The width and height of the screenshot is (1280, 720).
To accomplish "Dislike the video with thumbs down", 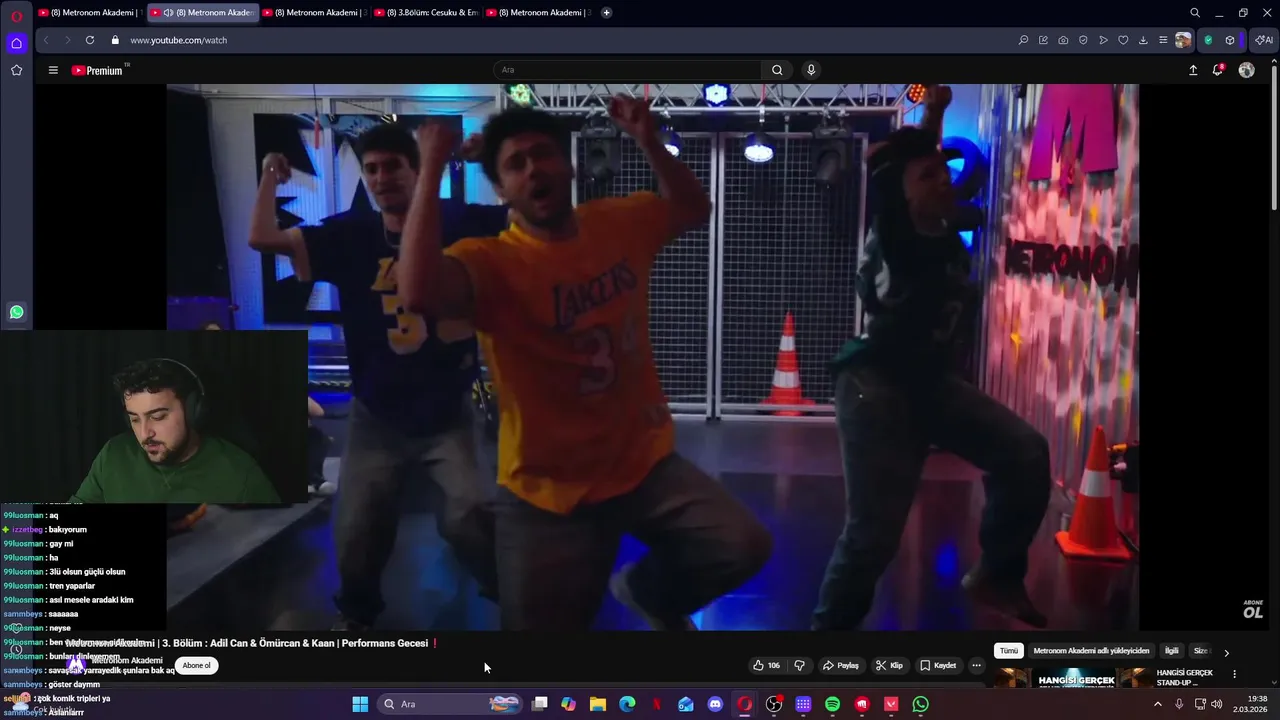I will coord(799,665).
